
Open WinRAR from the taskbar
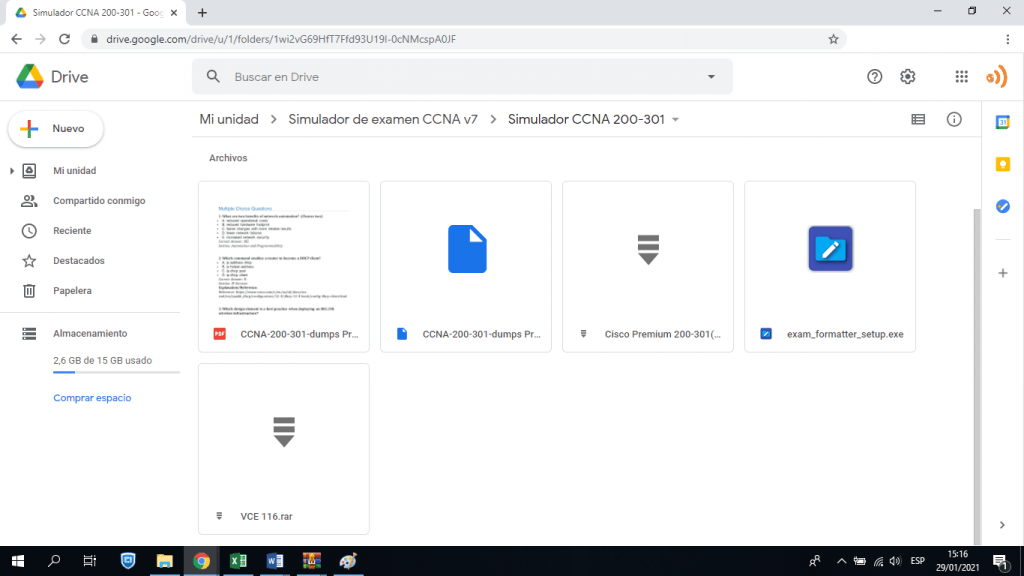click(x=312, y=561)
